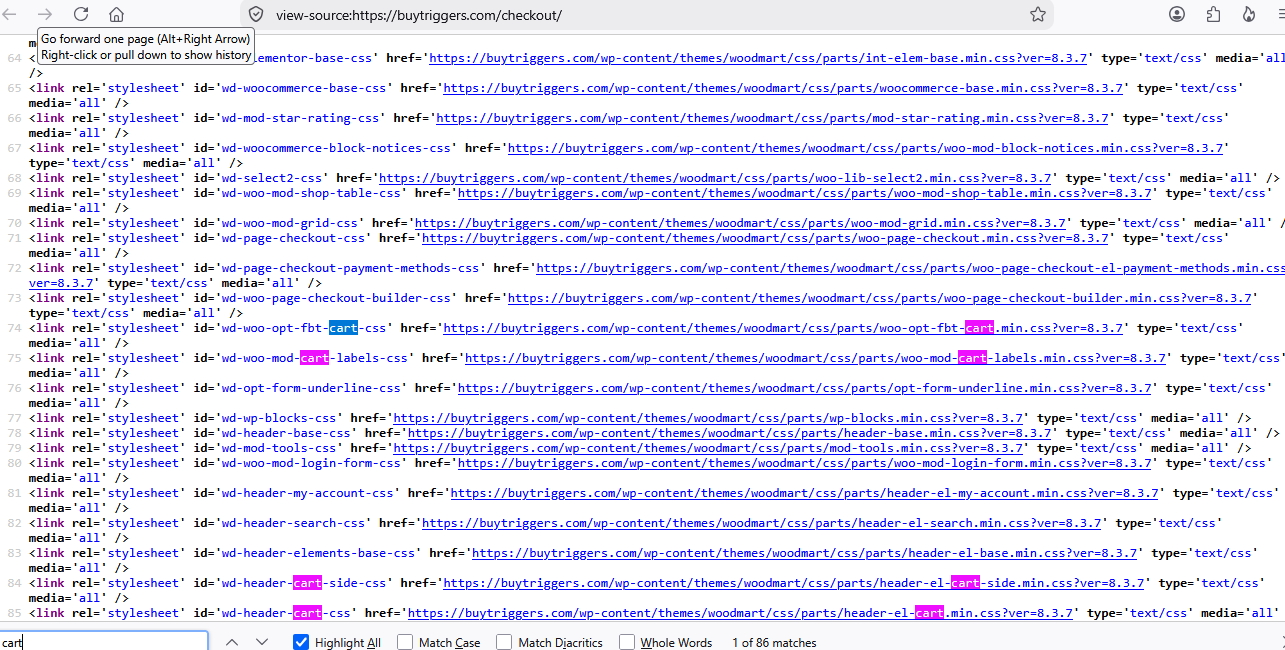Uncheck the Highlight All checkbox
The width and height of the screenshot is (1285, 650).
(x=301, y=642)
